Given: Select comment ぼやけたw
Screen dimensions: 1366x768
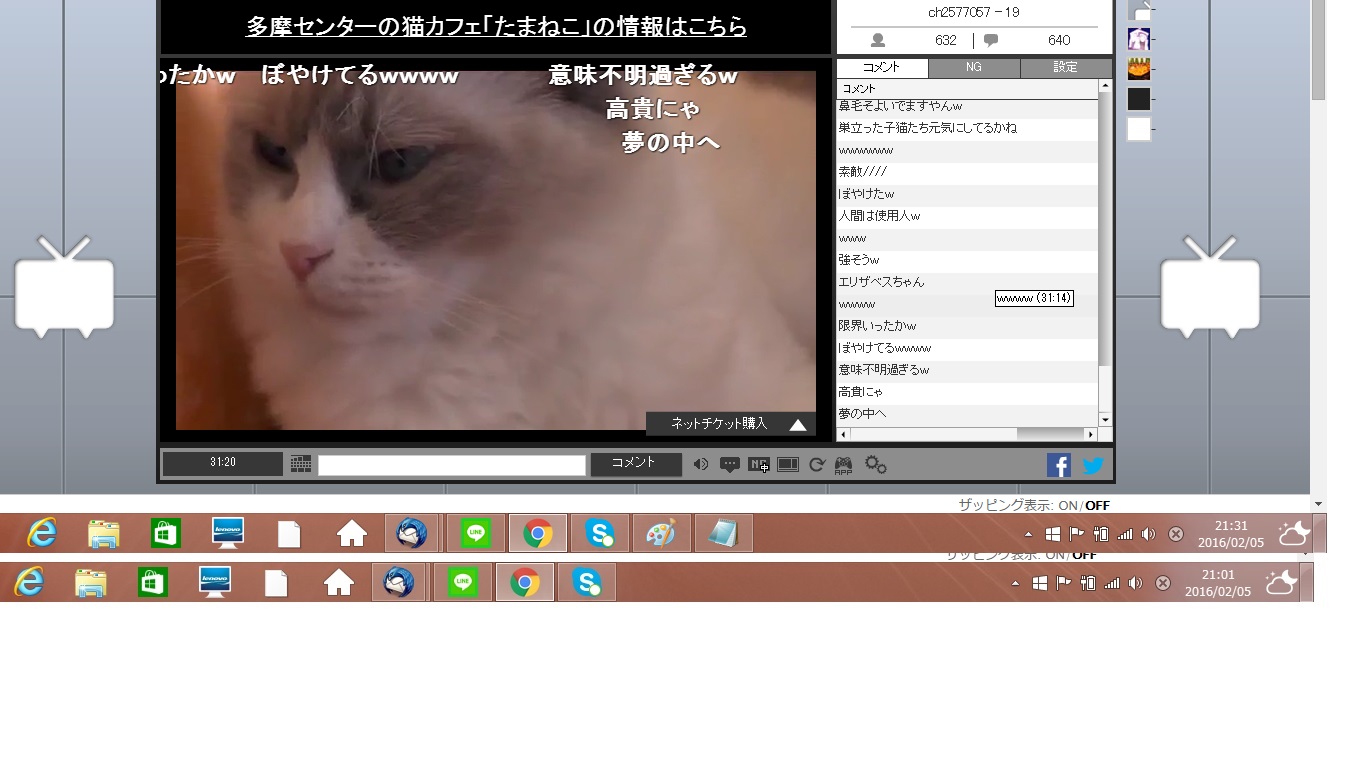Looking at the screenshot, I should (x=967, y=194).
